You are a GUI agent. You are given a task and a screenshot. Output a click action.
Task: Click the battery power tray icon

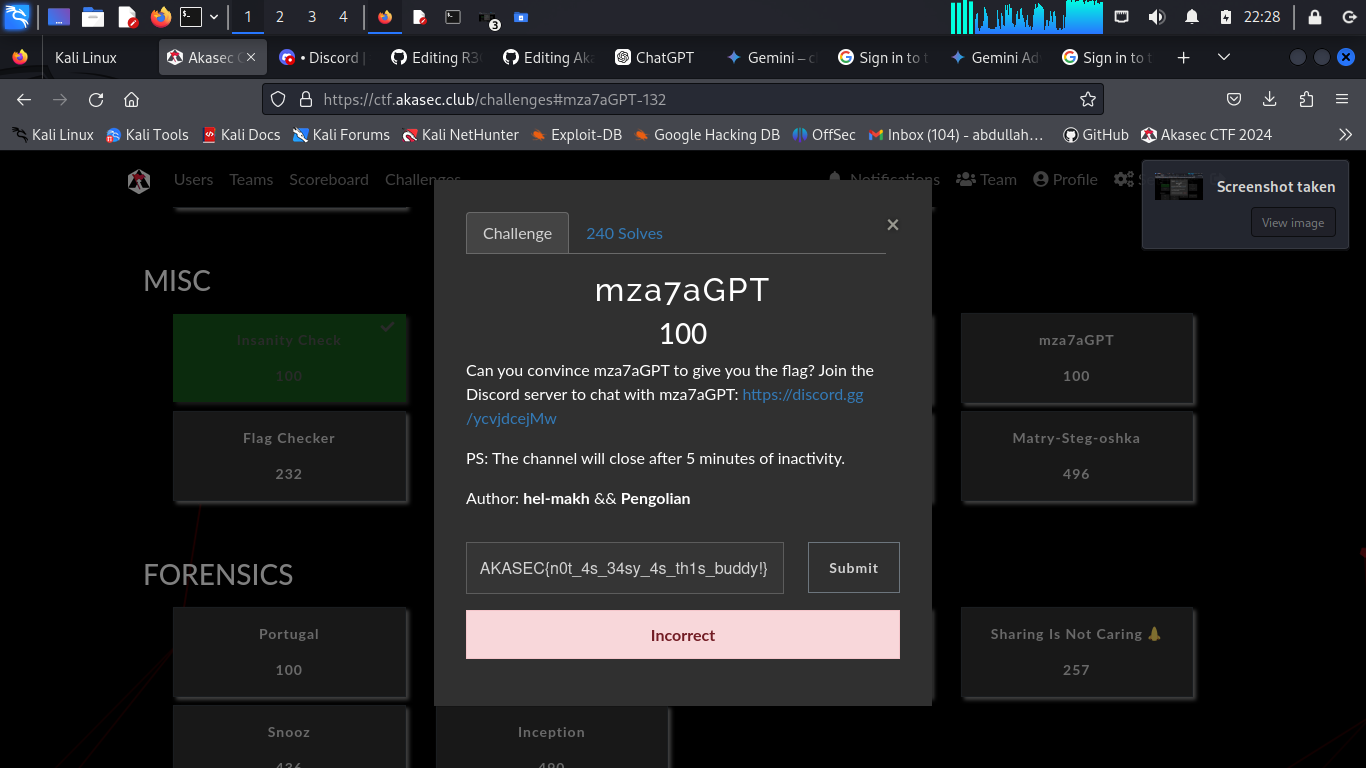[1226, 17]
